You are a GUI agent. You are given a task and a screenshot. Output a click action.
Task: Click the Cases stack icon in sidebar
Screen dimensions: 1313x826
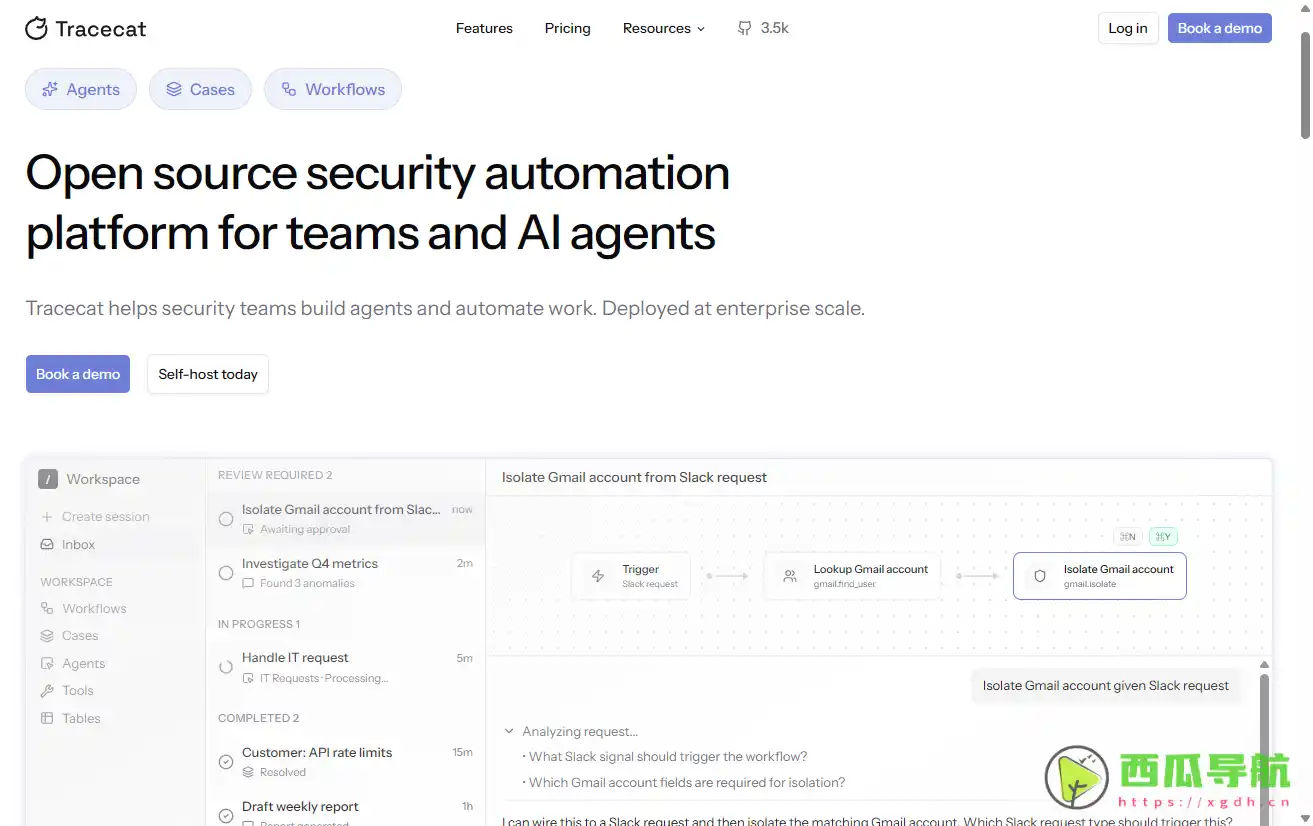[x=47, y=636]
